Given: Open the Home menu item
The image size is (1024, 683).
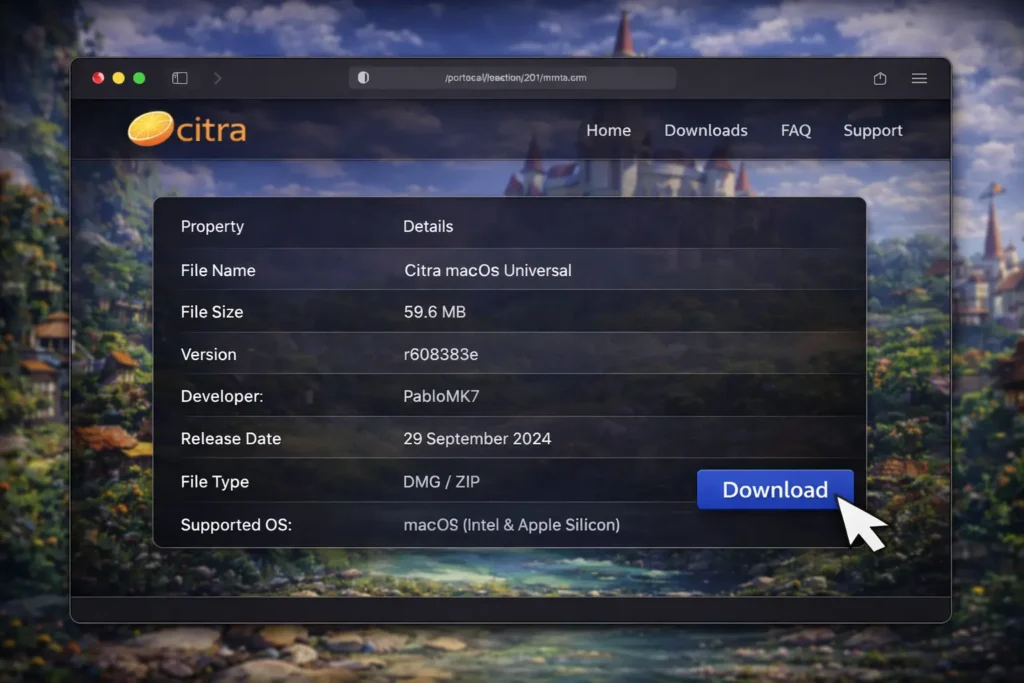Looking at the screenshot, I should 609,130.
